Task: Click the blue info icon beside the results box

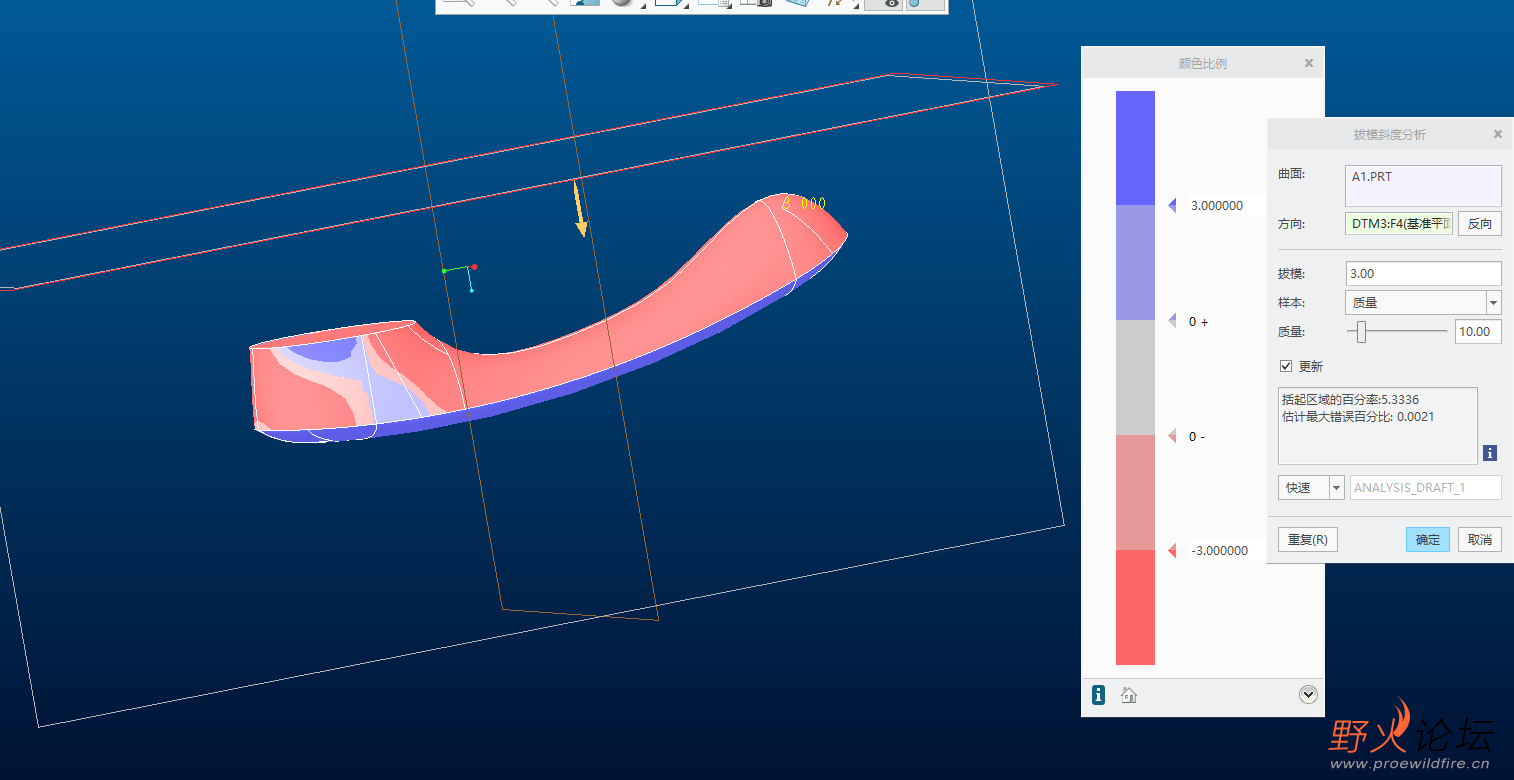Action: (1490, 453)
